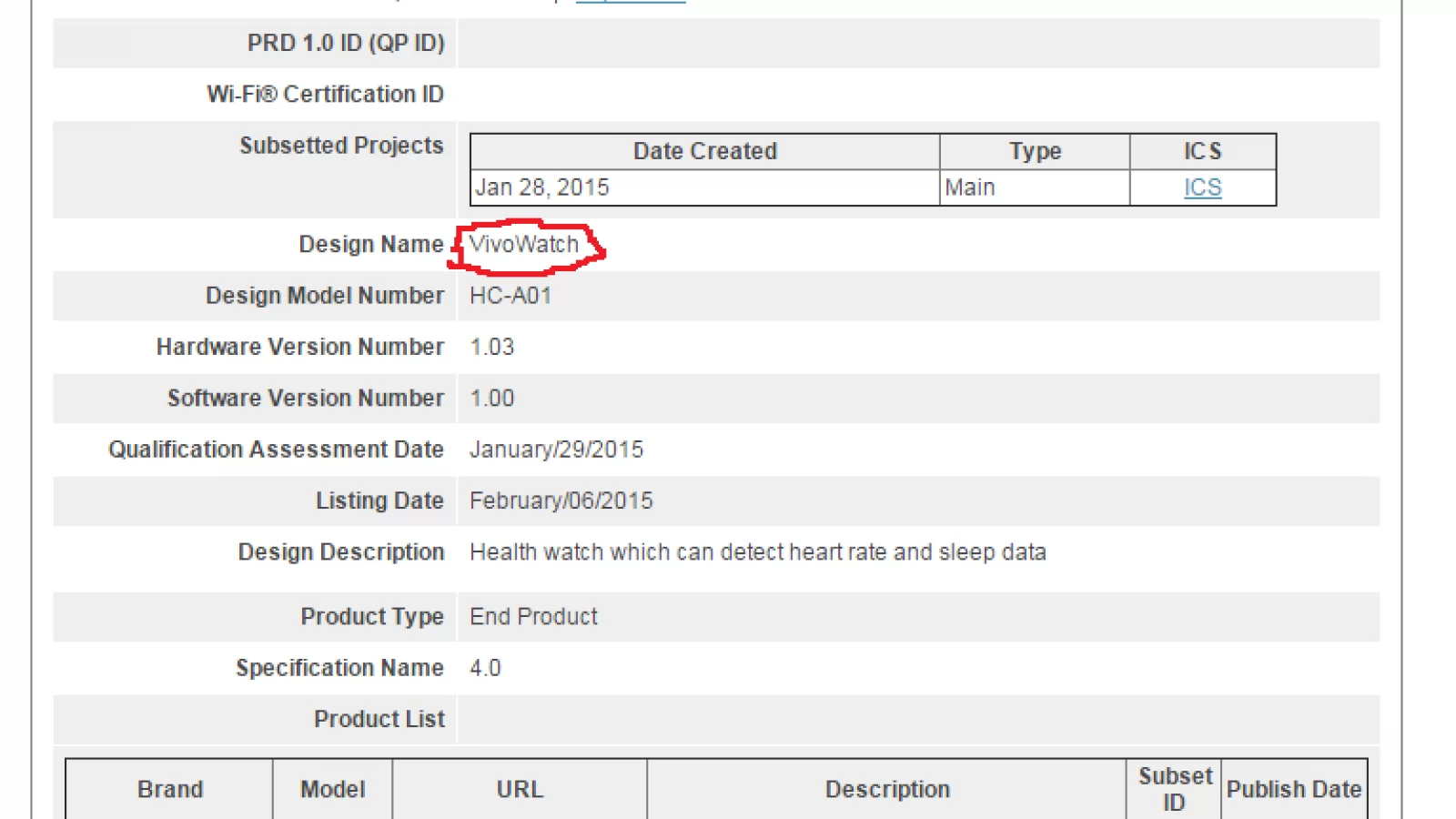Select the "Description" column header
This screenshot has height=819, width=1456.
coord(887,789)
